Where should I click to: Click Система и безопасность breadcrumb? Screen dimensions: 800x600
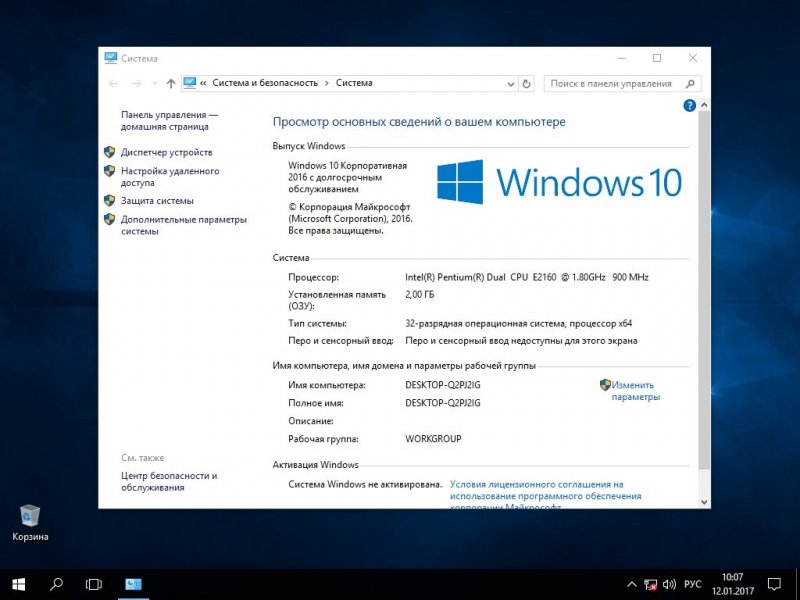click(x=265, y=83)
